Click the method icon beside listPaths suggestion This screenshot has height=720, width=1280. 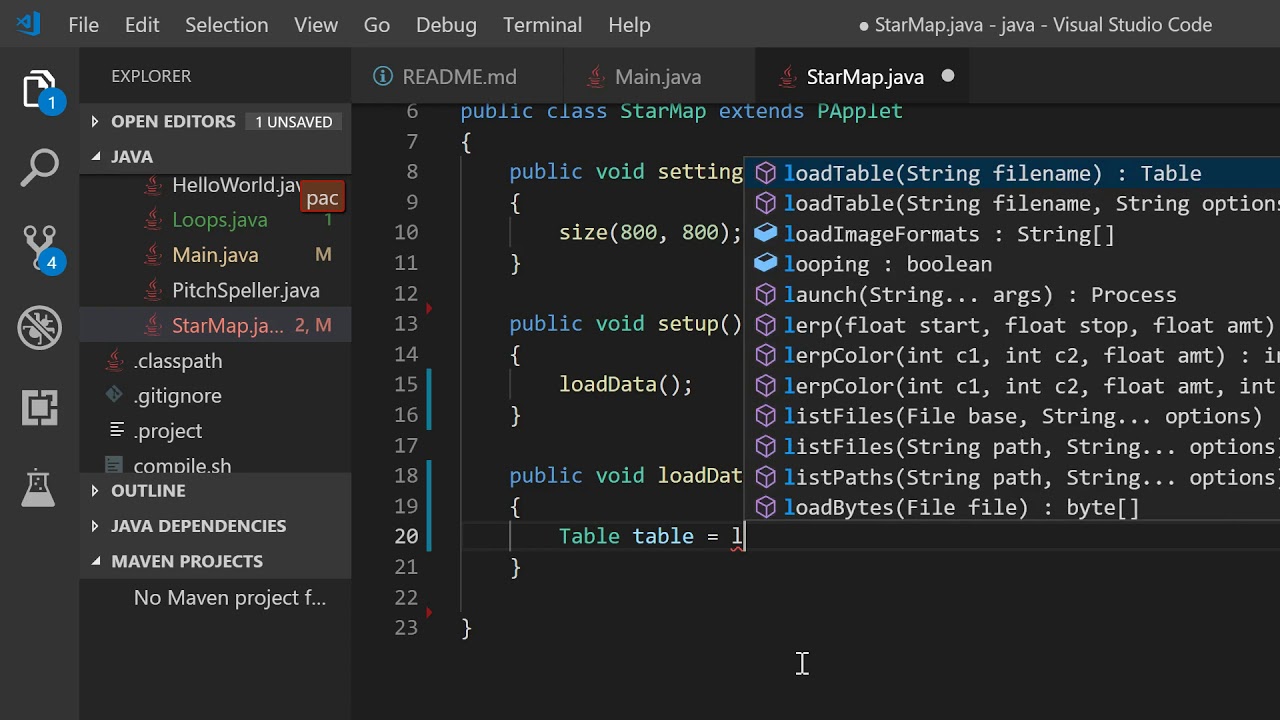click(766, 477)
